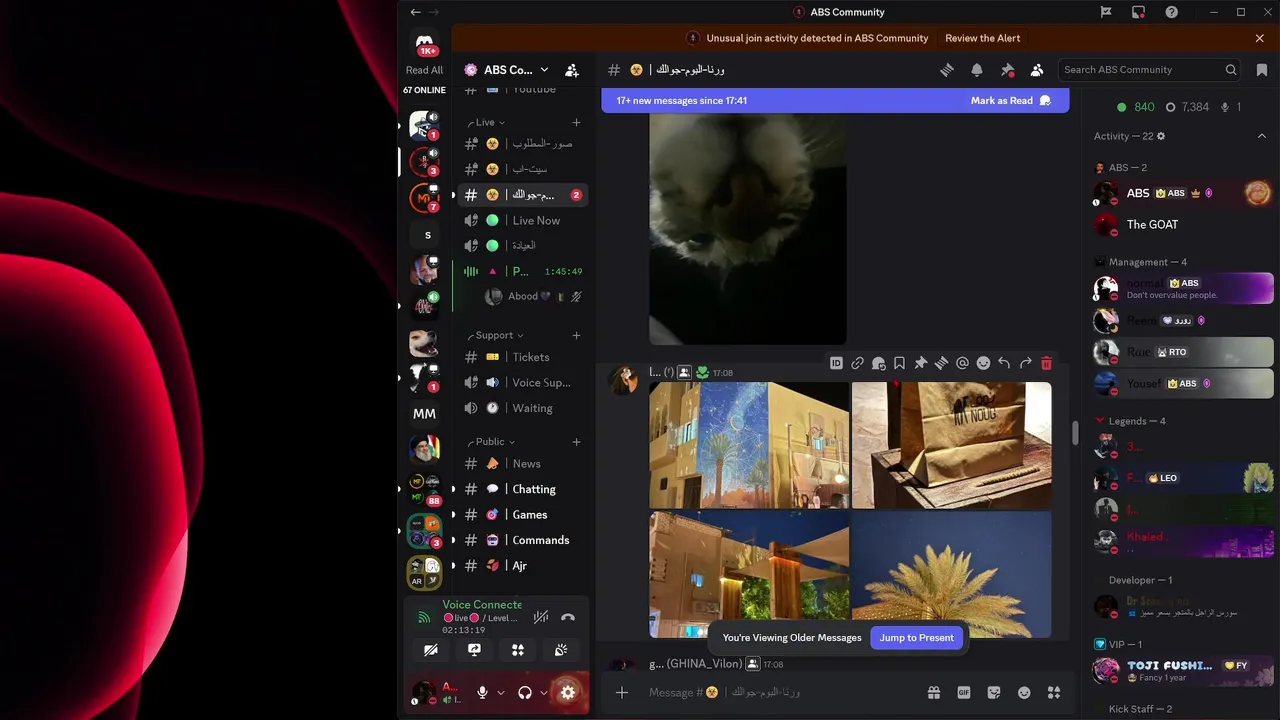Attach file with plus button
The width and height of the screenshot is (1280, 720).
click(622, 692)
